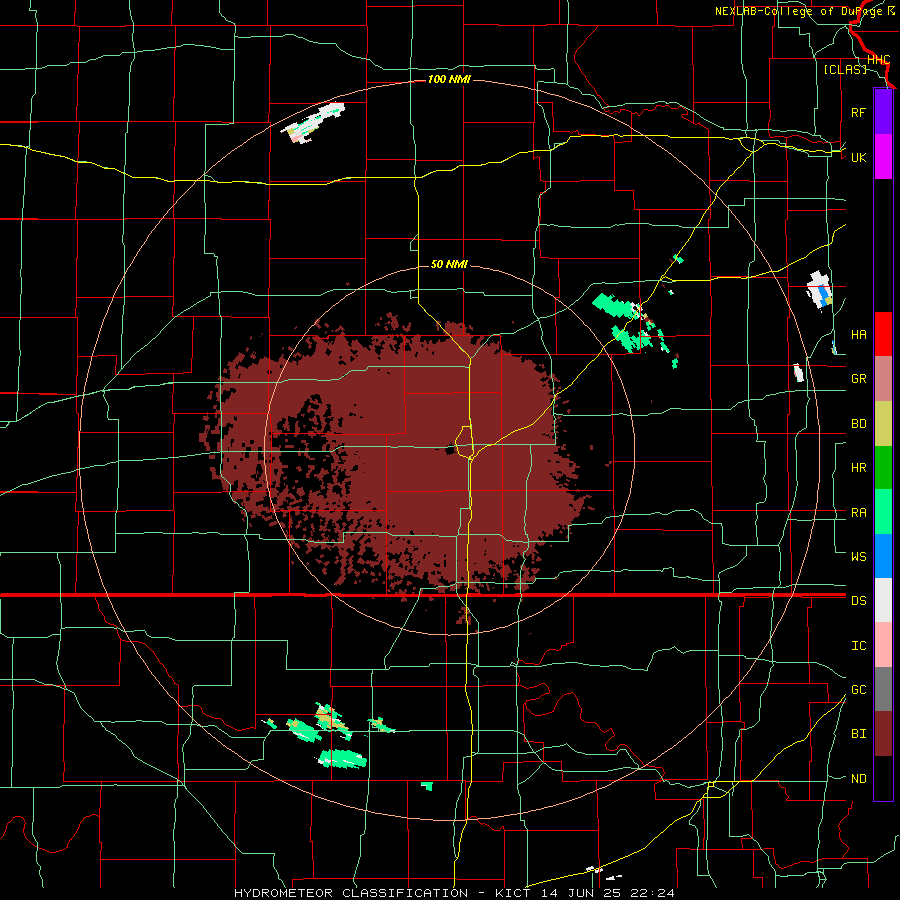Image resolution: width=900 pixels, height=900 pixels.
Task: Click the "BI" legend label
Action: [858, 734]
